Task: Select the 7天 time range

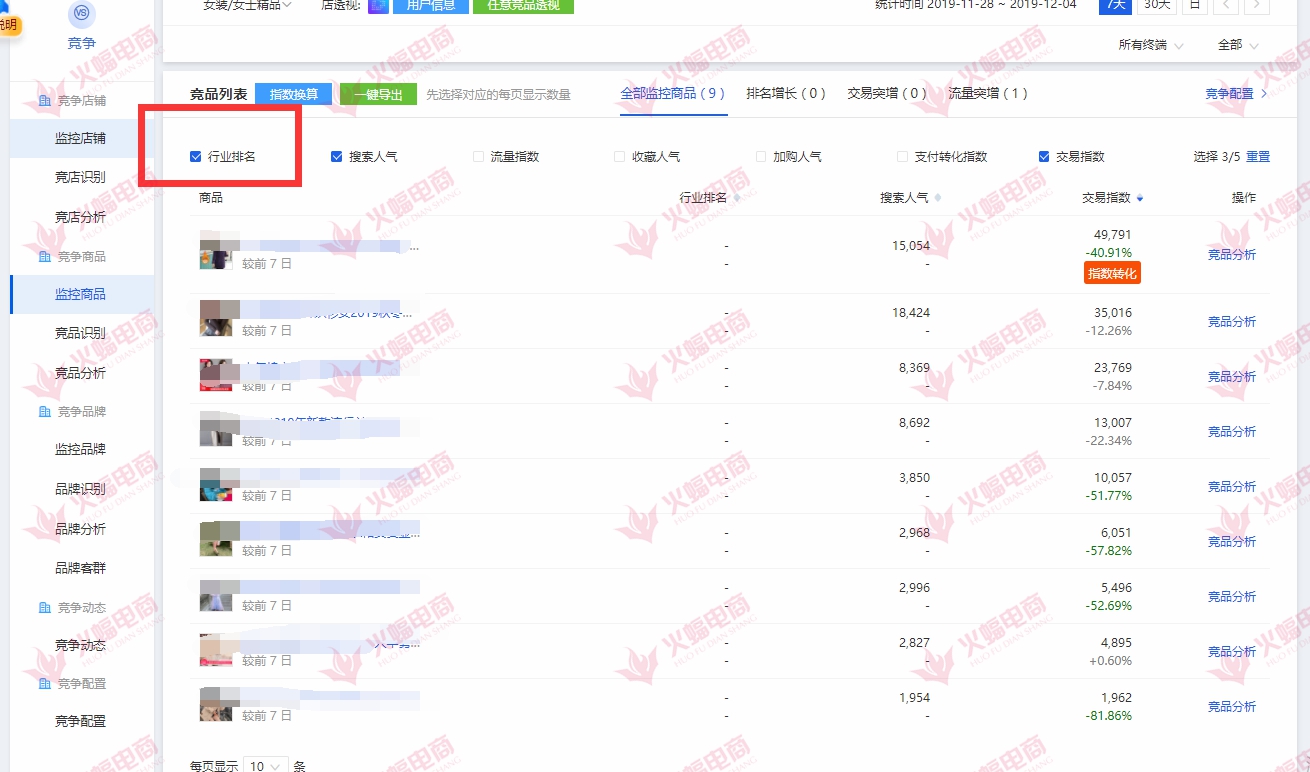Action: [x=1116, y=5]
